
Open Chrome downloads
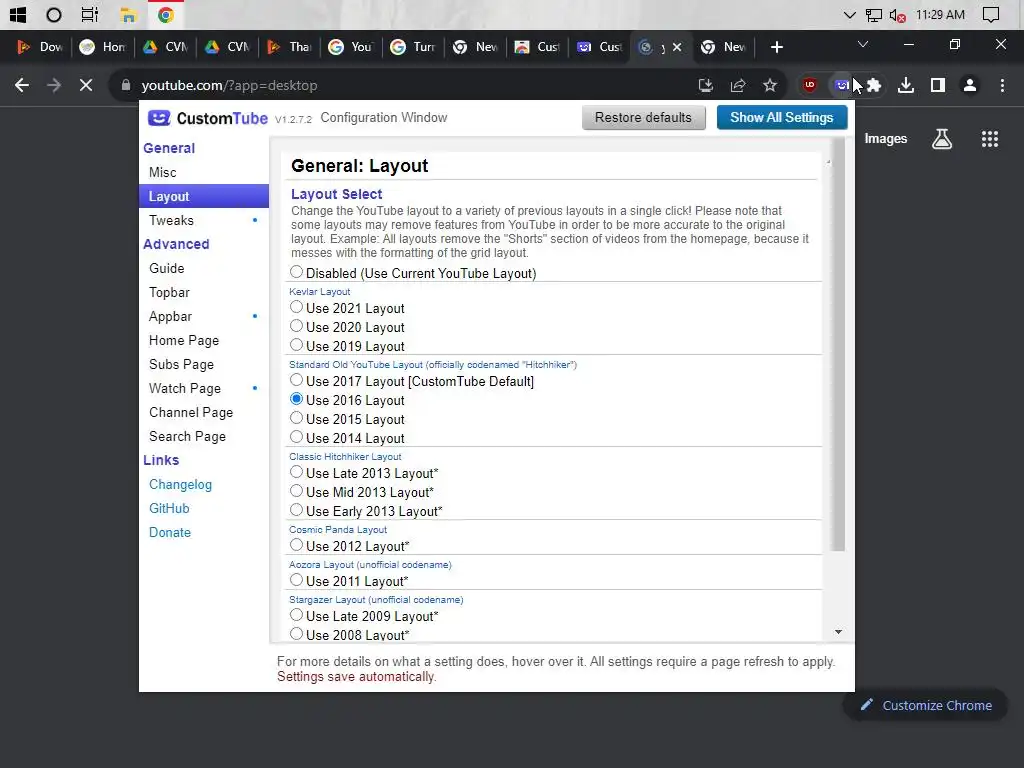tap(906, 85)
